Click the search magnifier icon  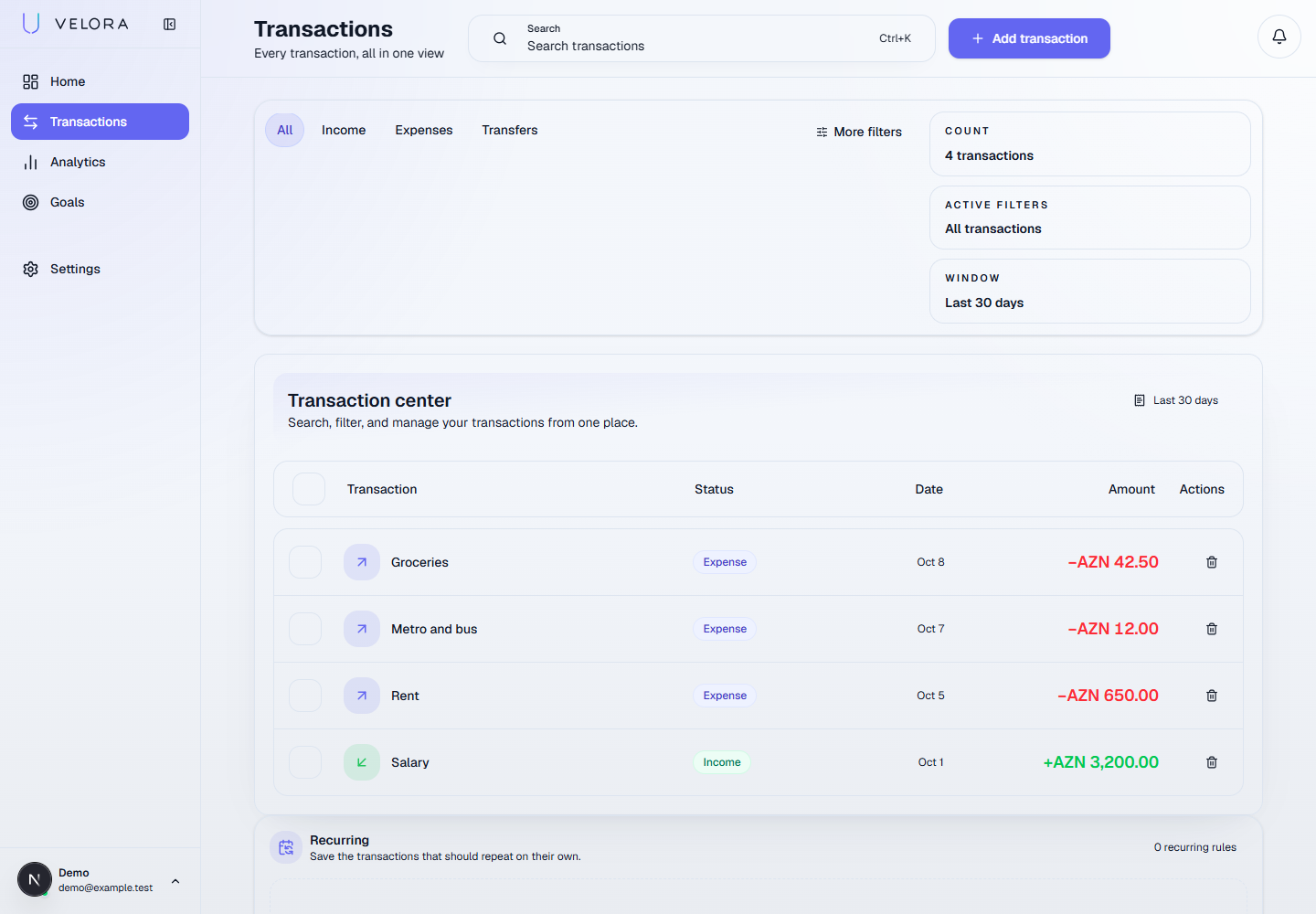pos(500,38)
